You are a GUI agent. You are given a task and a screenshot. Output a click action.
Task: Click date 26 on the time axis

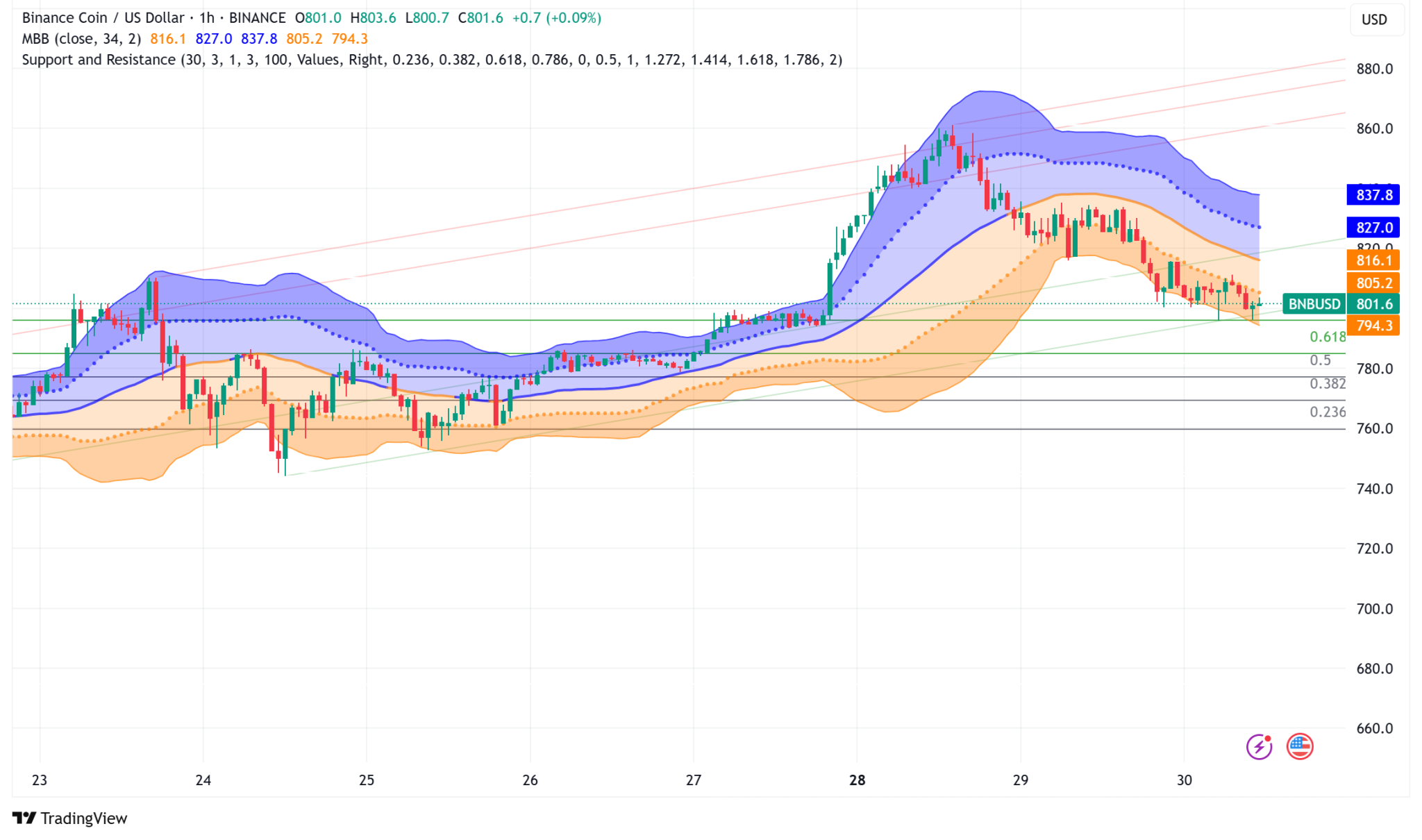(530, 780)
